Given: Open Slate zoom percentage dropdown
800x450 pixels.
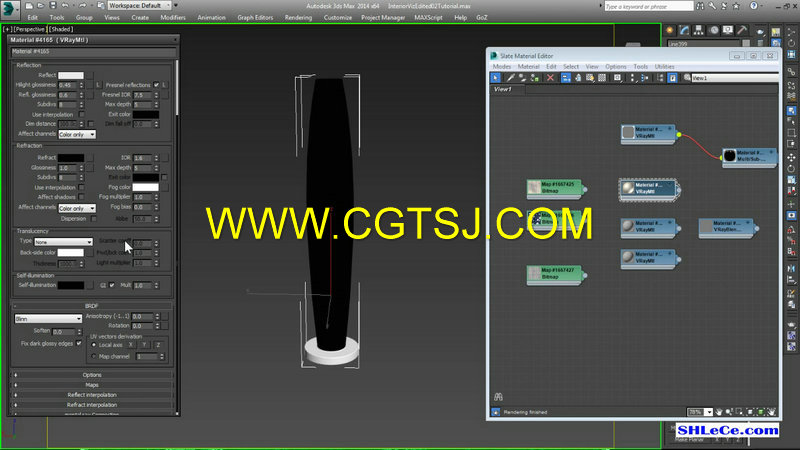Looking at the screenshot, I should (709, 412).
